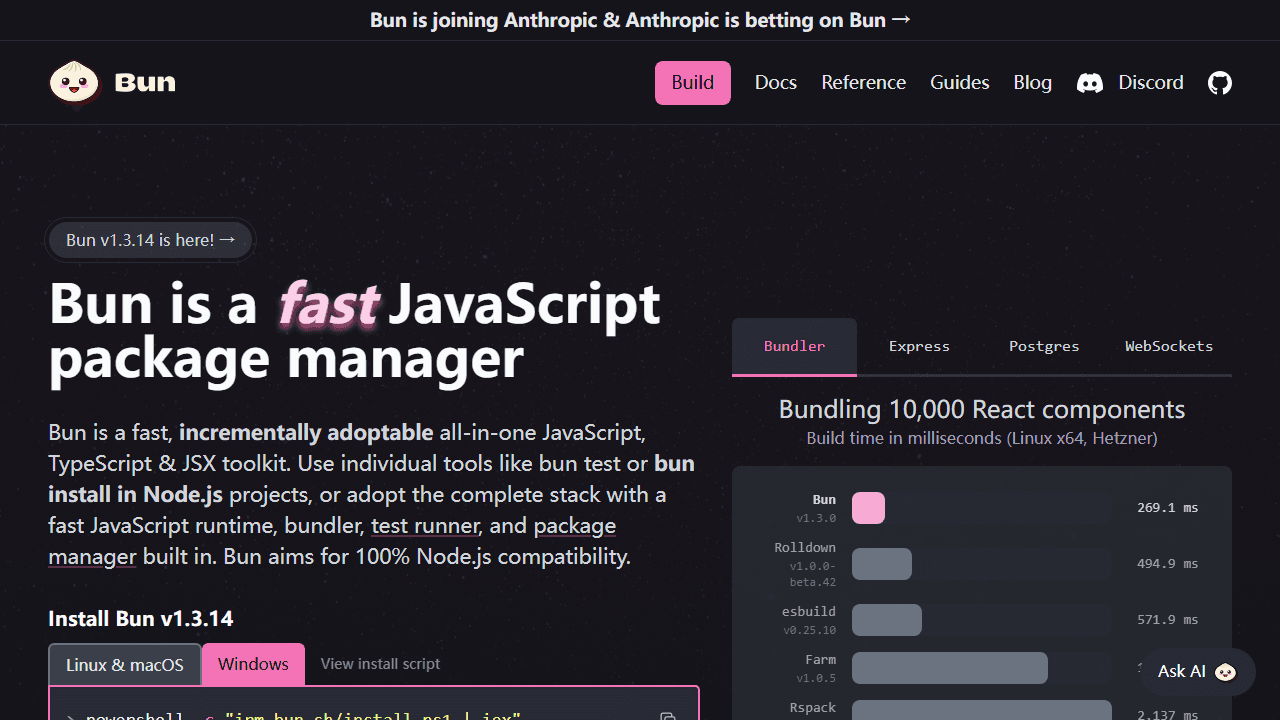Follow the "package manager" link

click(332, 541)
